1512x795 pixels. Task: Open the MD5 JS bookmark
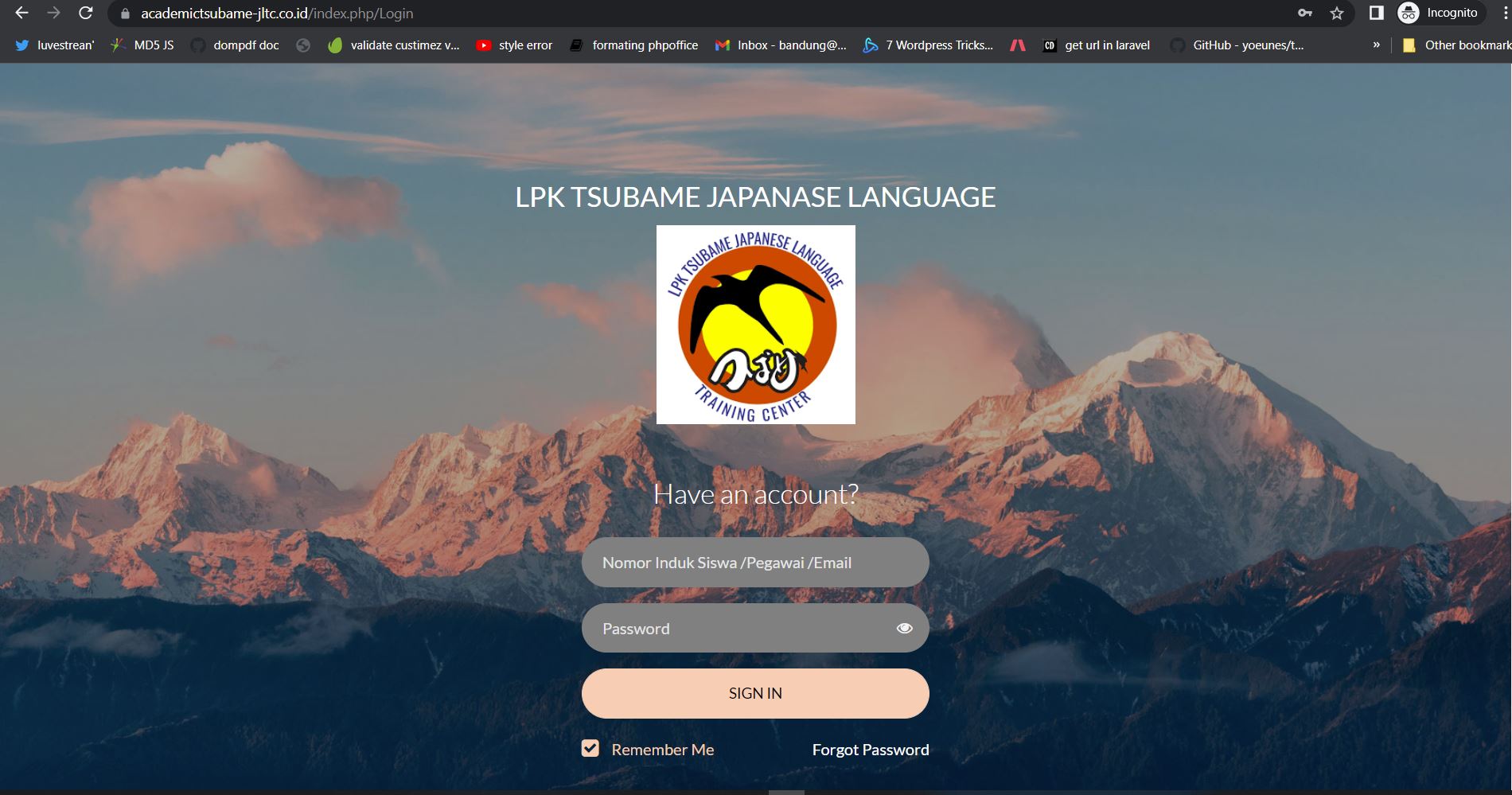click(142, 45)
